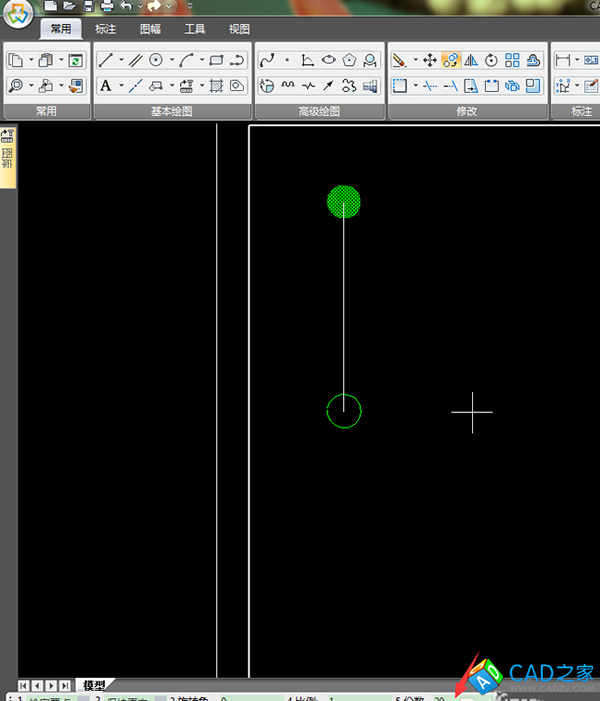
Task: Select the Circle drawing tool
Action: coord(156,61)
